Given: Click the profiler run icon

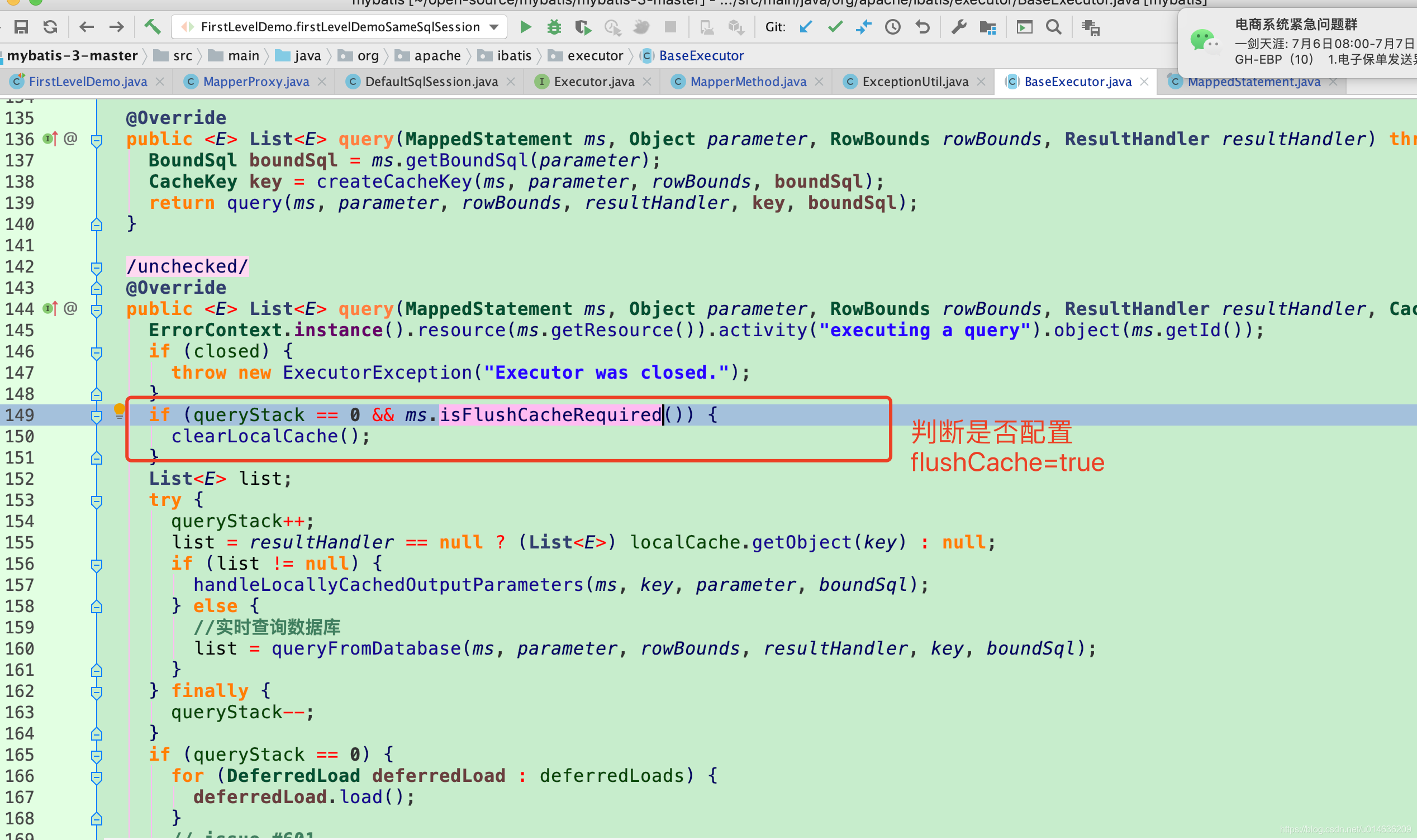Looking at the screenshot, I should tap(612, 27).
